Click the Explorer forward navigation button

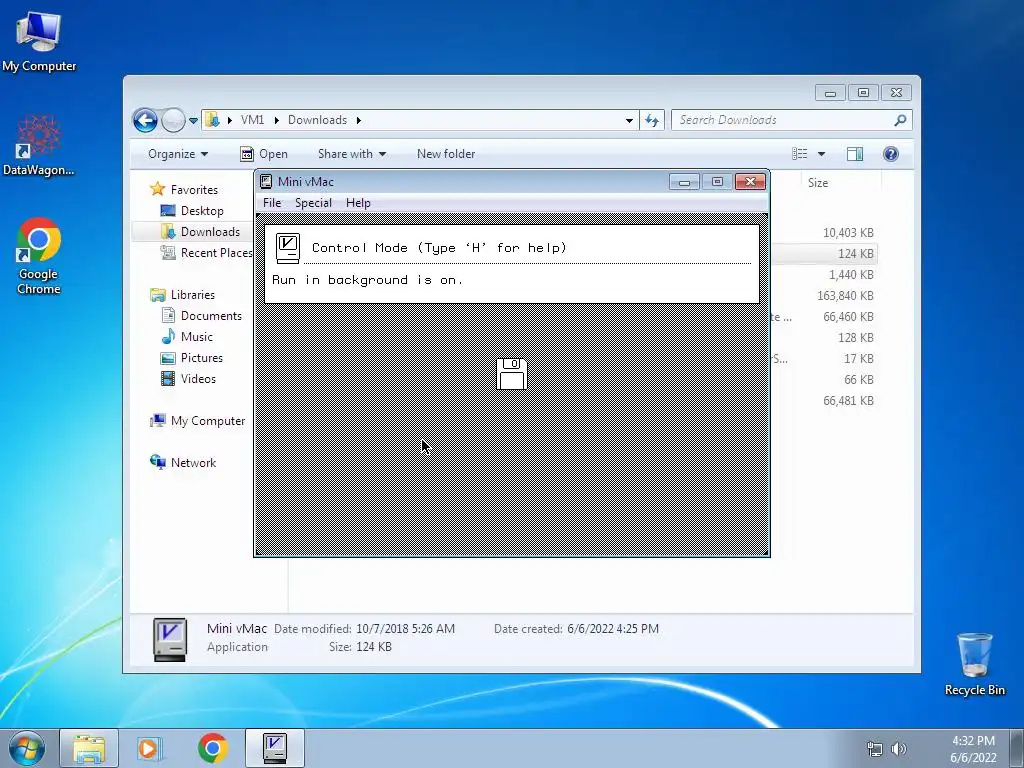(x=173, y=120)
